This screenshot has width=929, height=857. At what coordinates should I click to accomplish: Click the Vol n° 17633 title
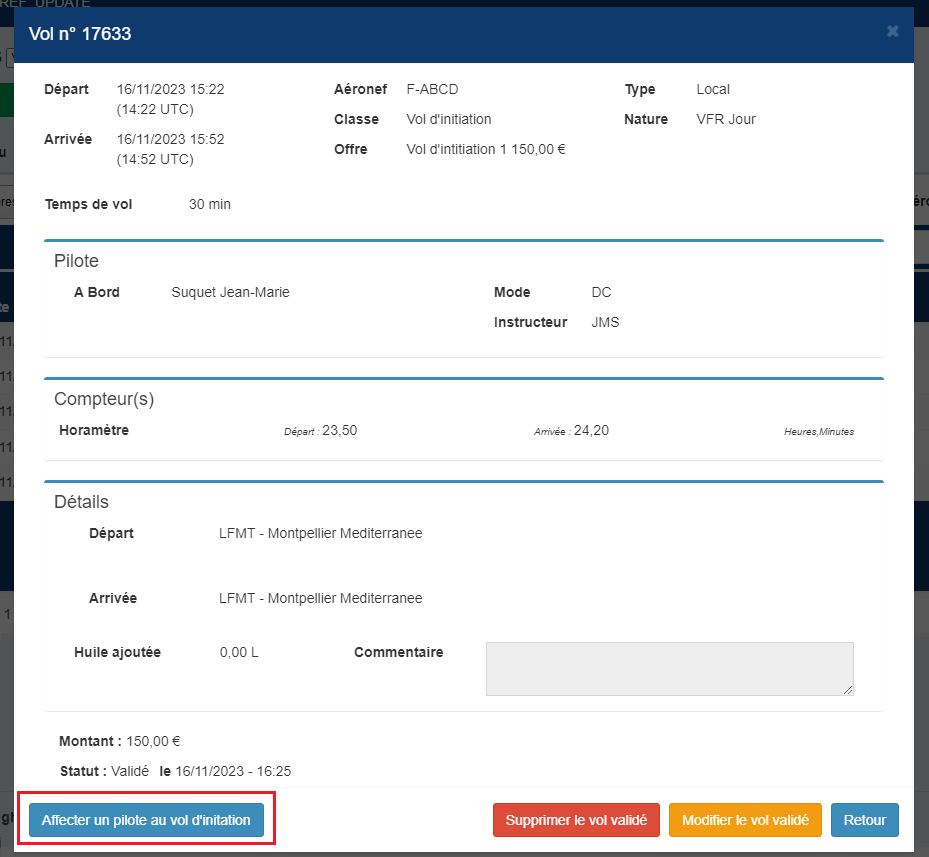[80, 34]
